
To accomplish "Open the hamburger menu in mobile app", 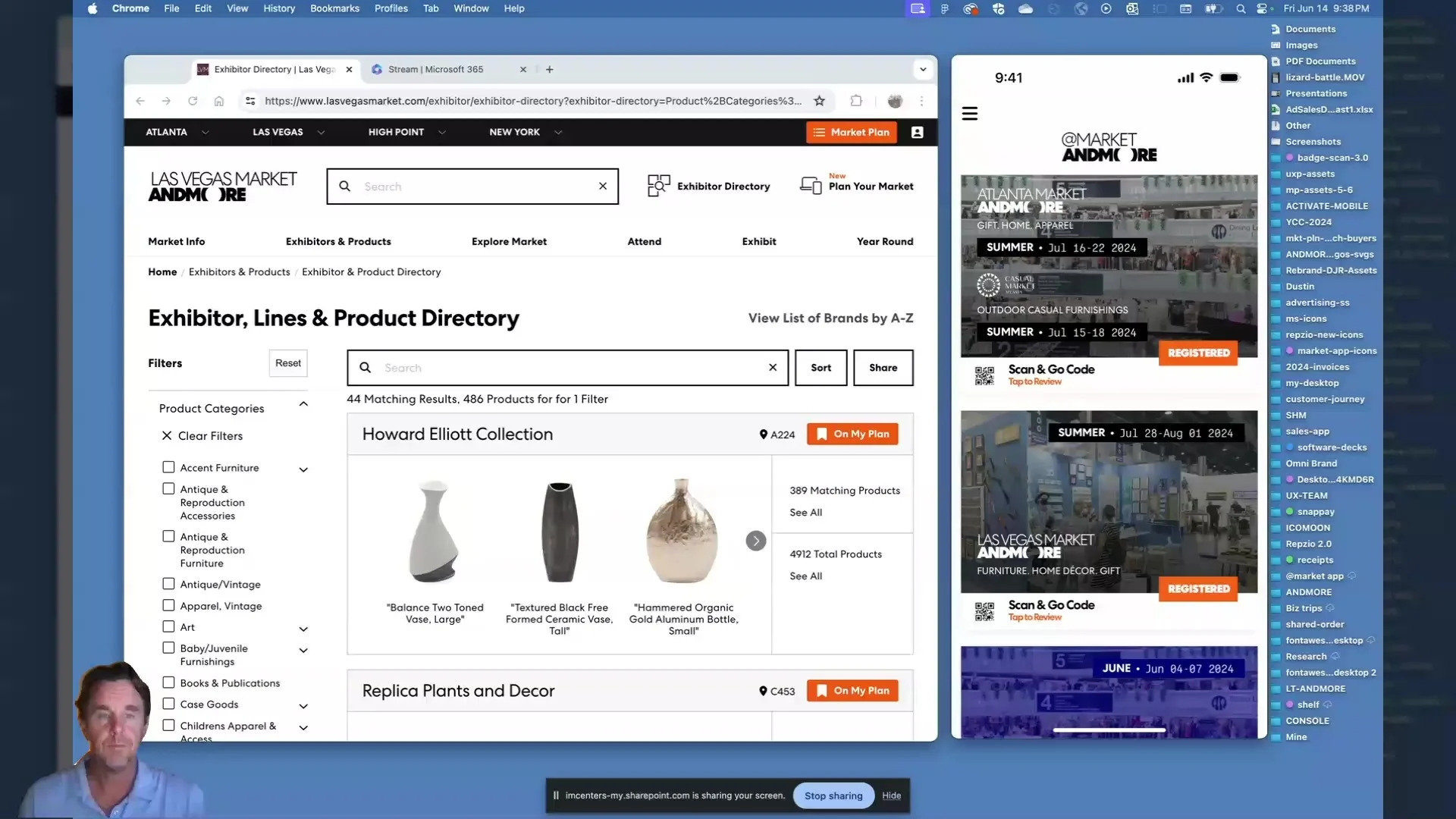I will pyautogui.click(x=969, y=114).
